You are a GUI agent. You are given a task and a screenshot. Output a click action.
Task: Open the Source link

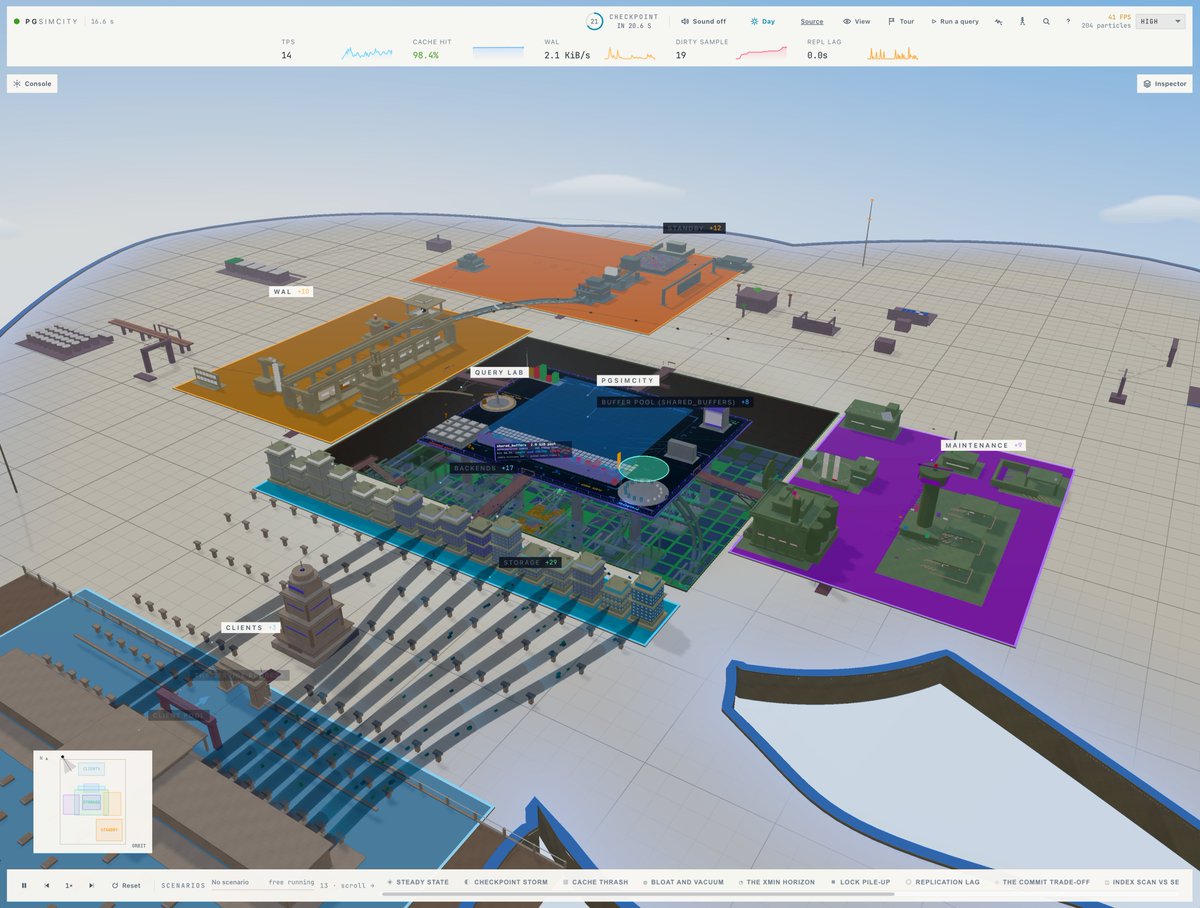point(812,21)
